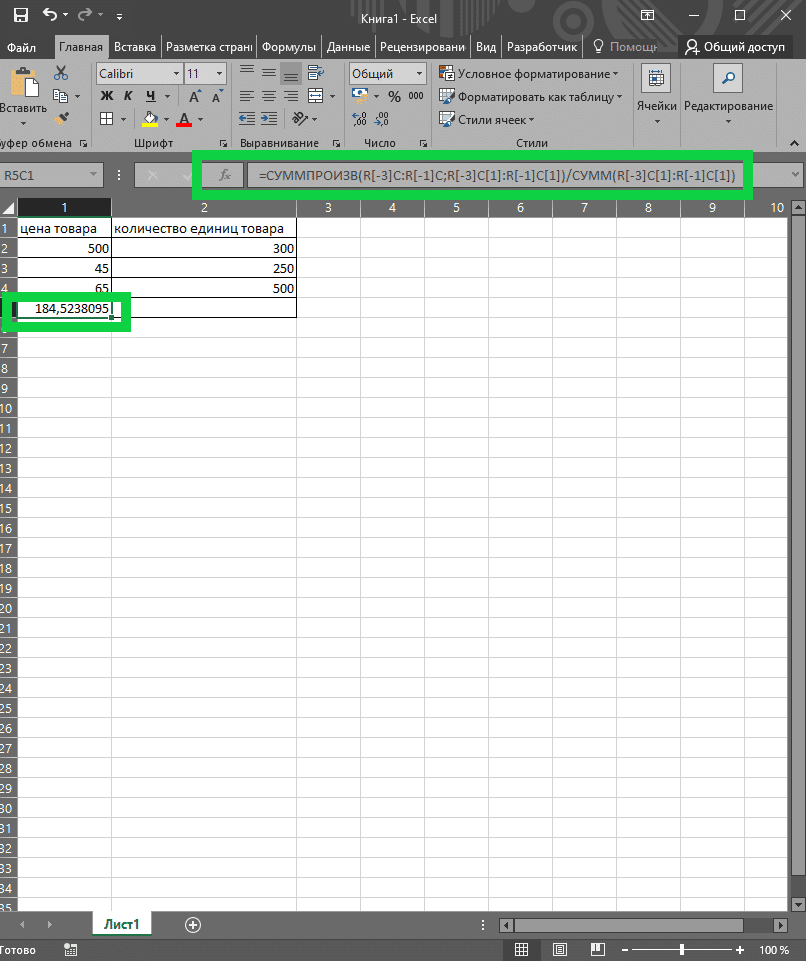This screenshot has height=961, width=806.
Task: Switch to Page Layout view
Action: (x=560, y=949)
